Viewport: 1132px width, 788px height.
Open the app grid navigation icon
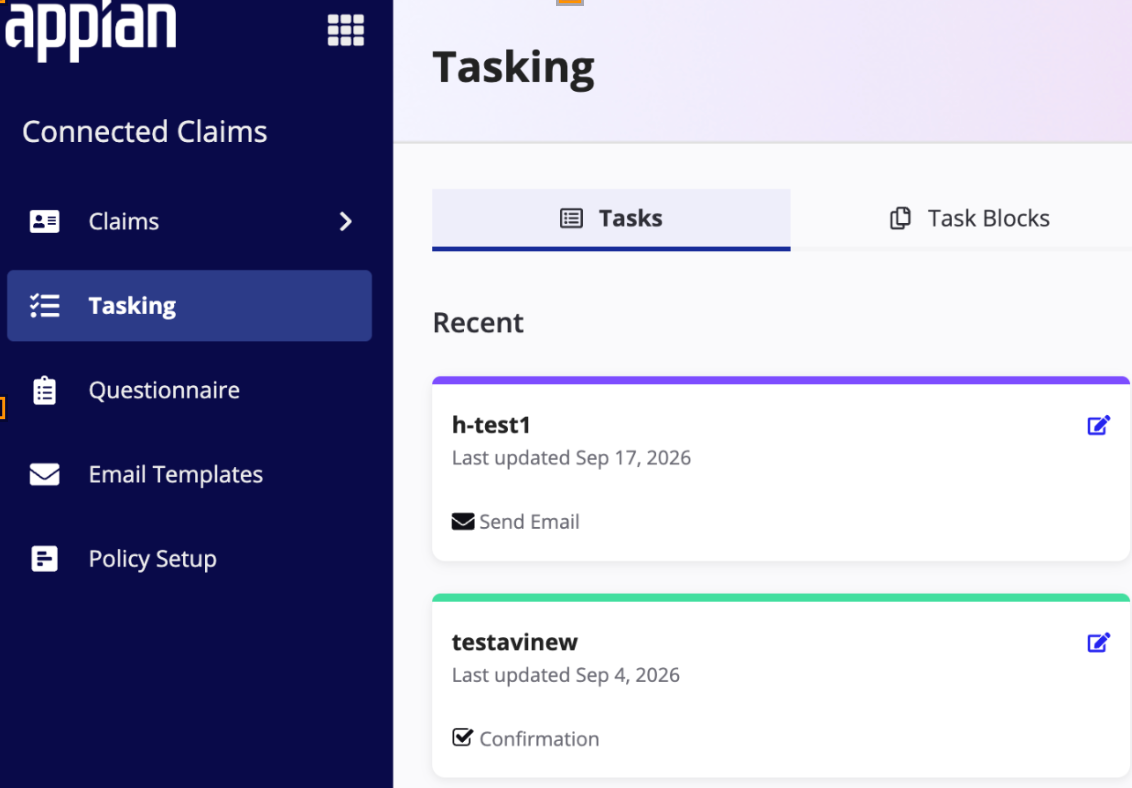[346, 30]
